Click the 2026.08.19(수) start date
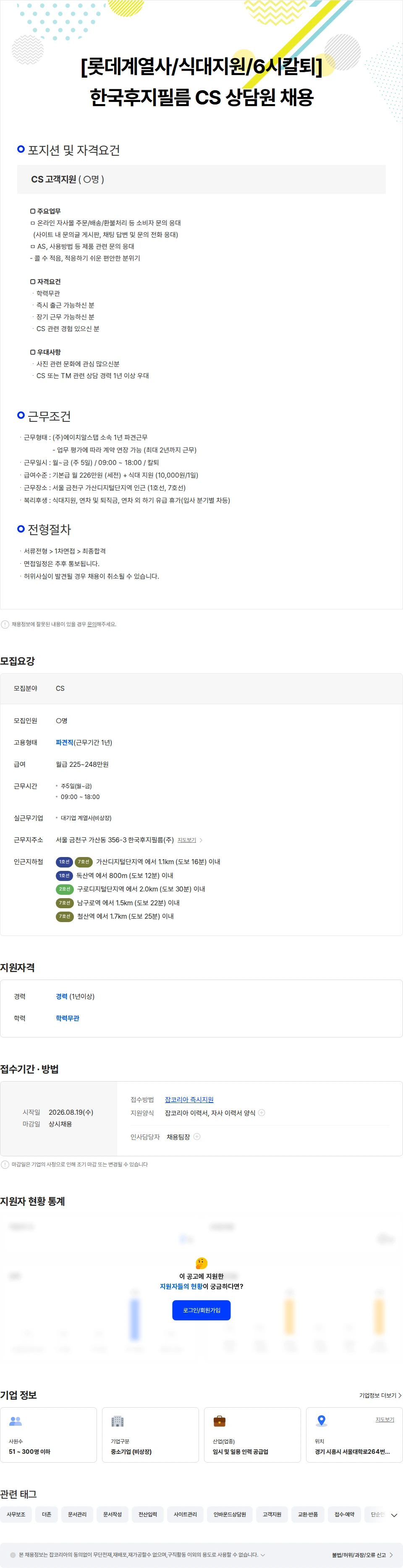 pyautogui.click(x=71, y=1112)
